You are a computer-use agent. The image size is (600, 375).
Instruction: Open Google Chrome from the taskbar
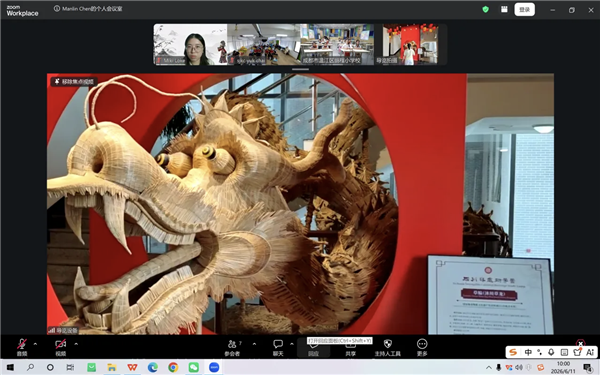173,367
